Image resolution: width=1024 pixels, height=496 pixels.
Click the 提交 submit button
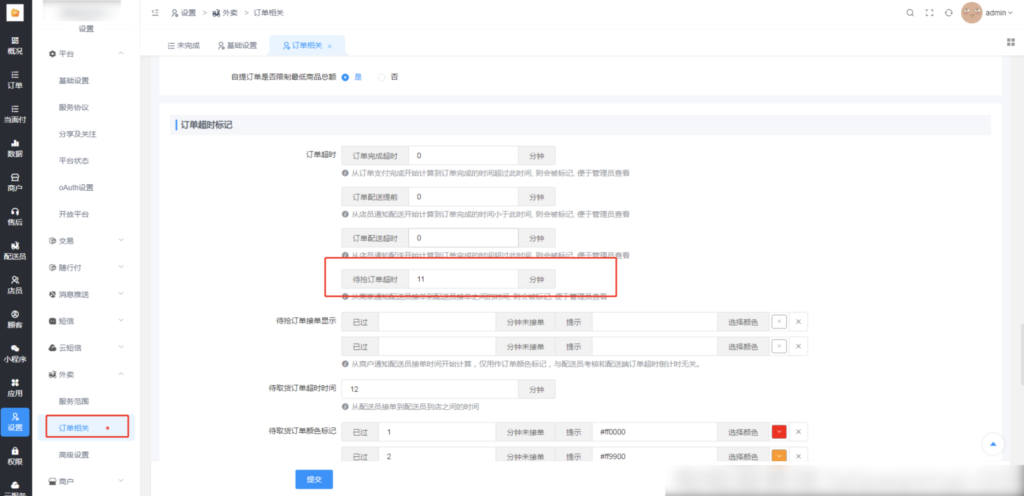coord(314,479)
